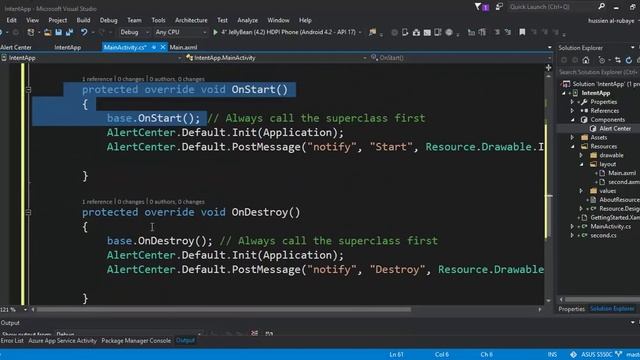
Task: Open Azure App Service Activity tab
Action: (x=62, y=340)
